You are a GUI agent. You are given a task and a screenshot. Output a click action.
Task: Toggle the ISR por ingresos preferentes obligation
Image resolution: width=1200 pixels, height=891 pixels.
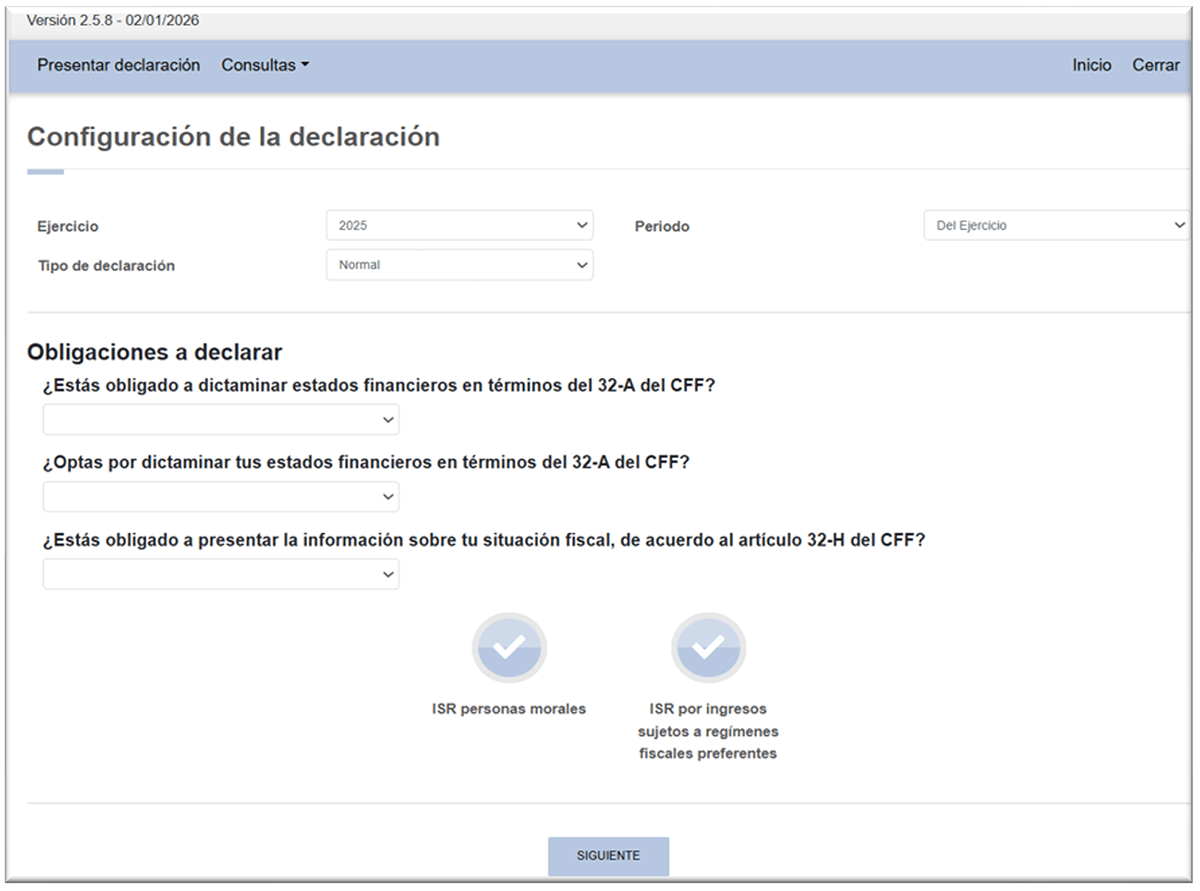point(709,647)
